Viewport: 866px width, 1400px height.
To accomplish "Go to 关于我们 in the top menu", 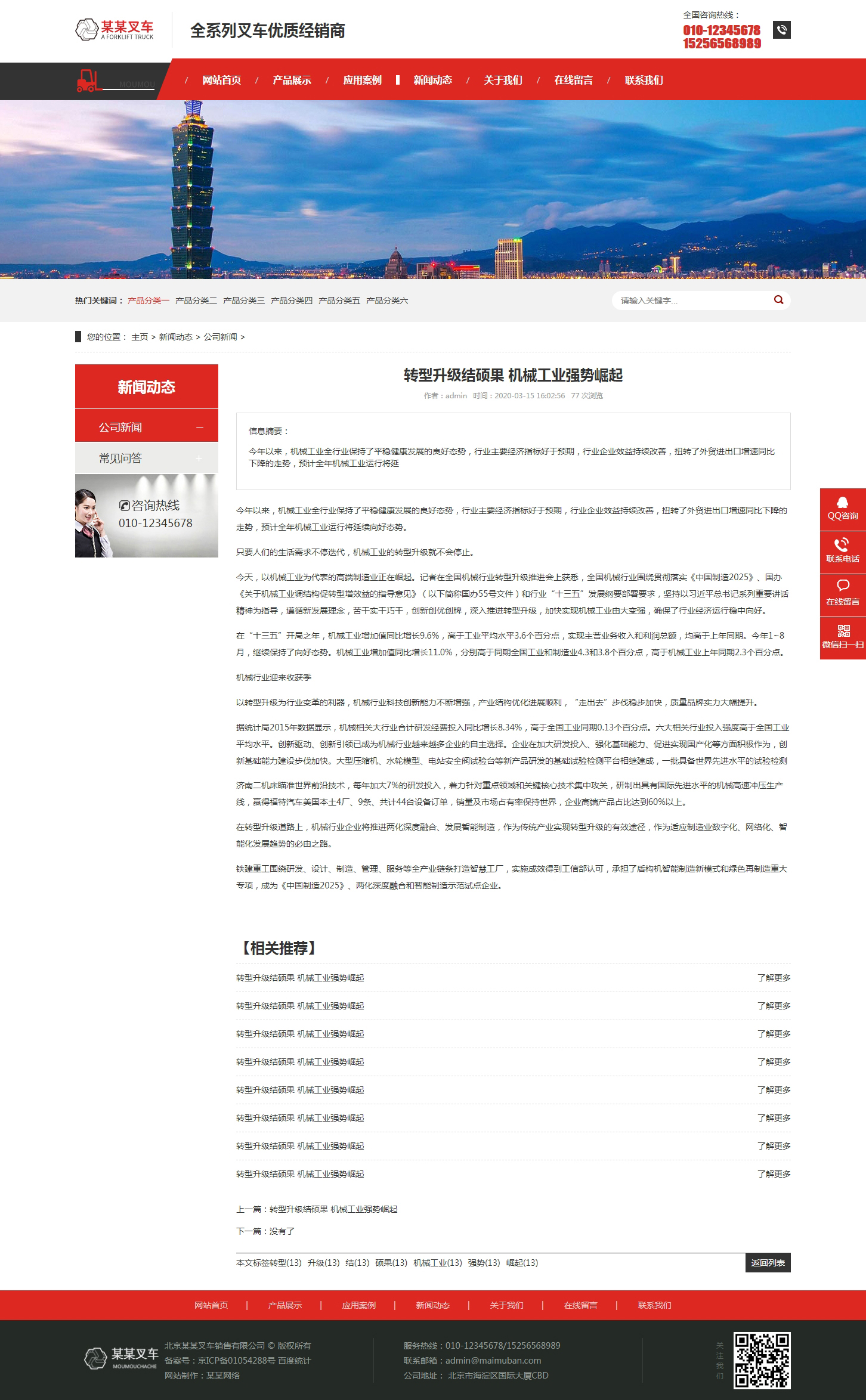I will 503,80.
